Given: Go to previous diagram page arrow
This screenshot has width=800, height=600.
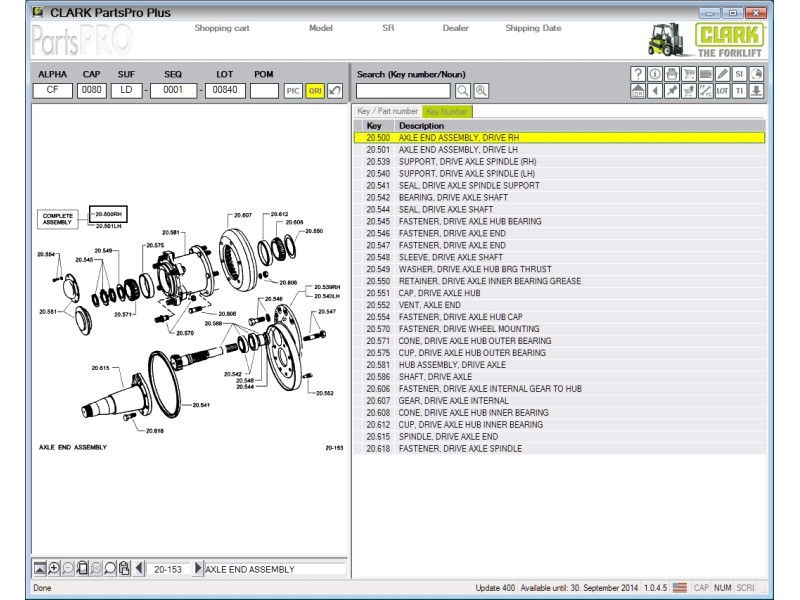Looking at the screenshot, I should [x=139, y=568].
